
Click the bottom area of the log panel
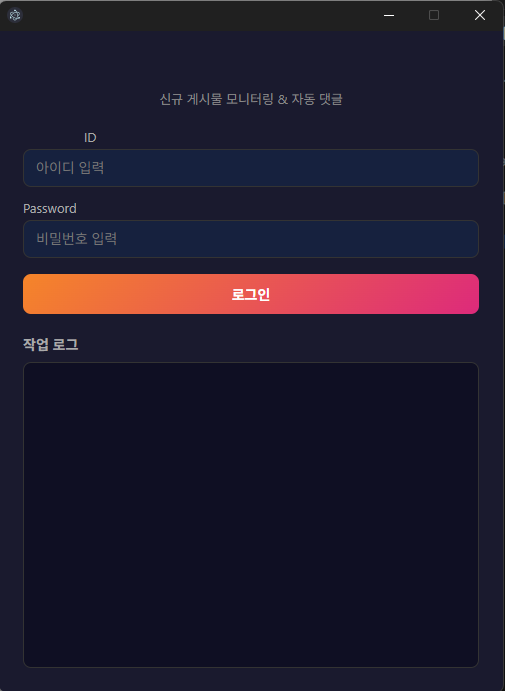251,648
